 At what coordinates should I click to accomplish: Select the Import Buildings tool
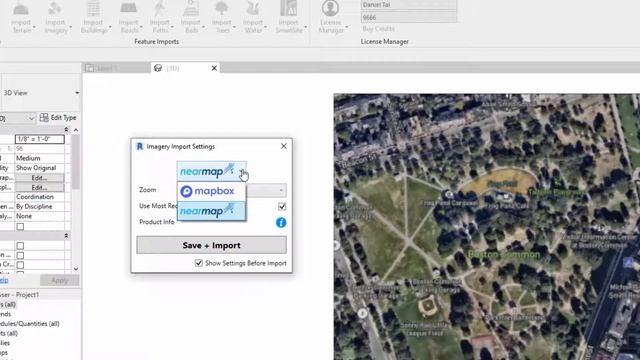click(x=94, y=17)
